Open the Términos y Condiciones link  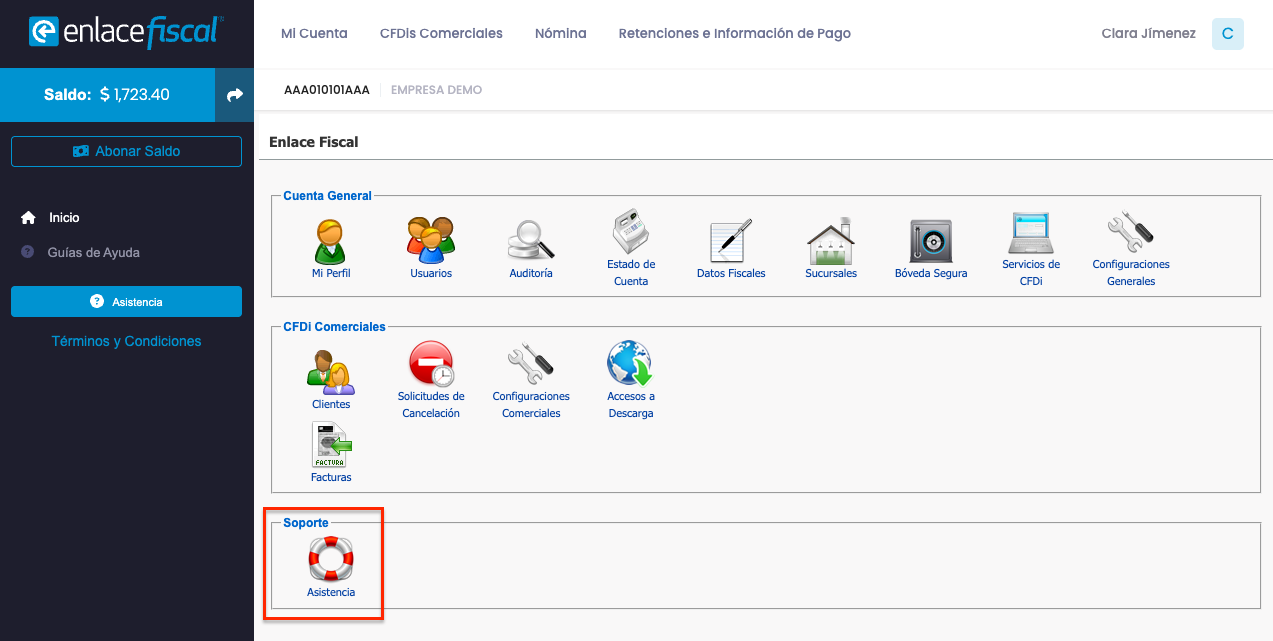coord(126,341)
